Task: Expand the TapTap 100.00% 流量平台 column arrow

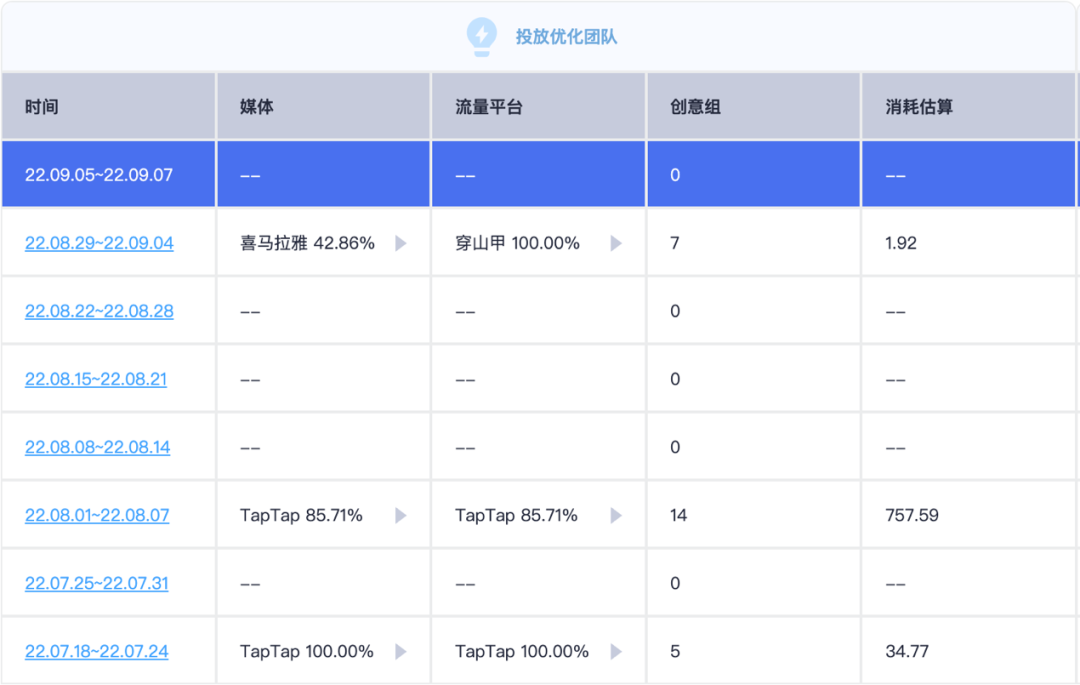Action: [x=616, y=652]
